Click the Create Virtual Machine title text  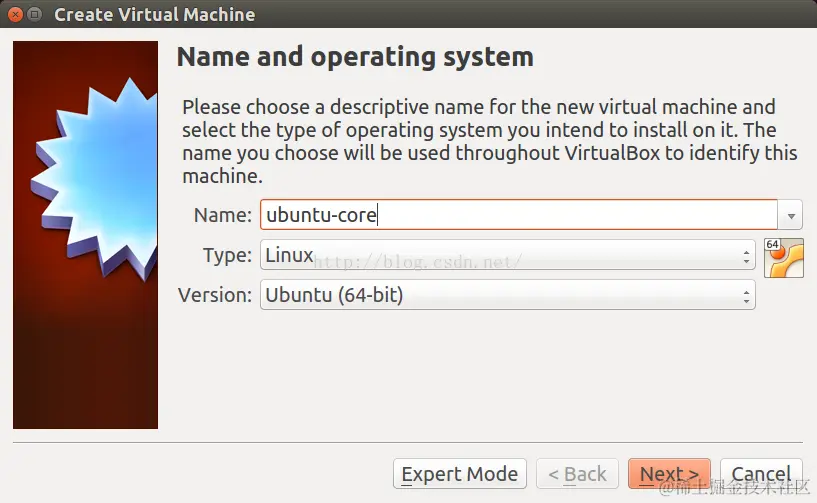(x=155, y=15)
